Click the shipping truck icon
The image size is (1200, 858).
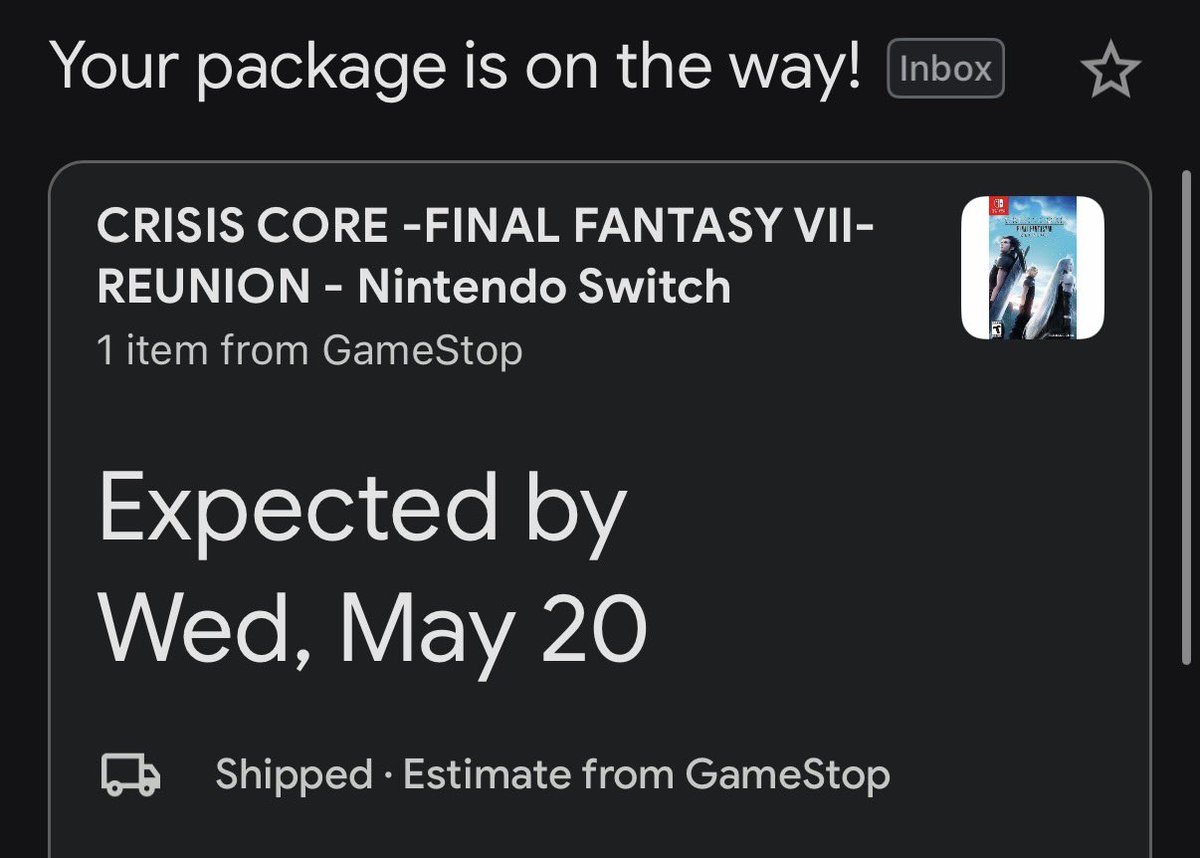tap(131, 775)
